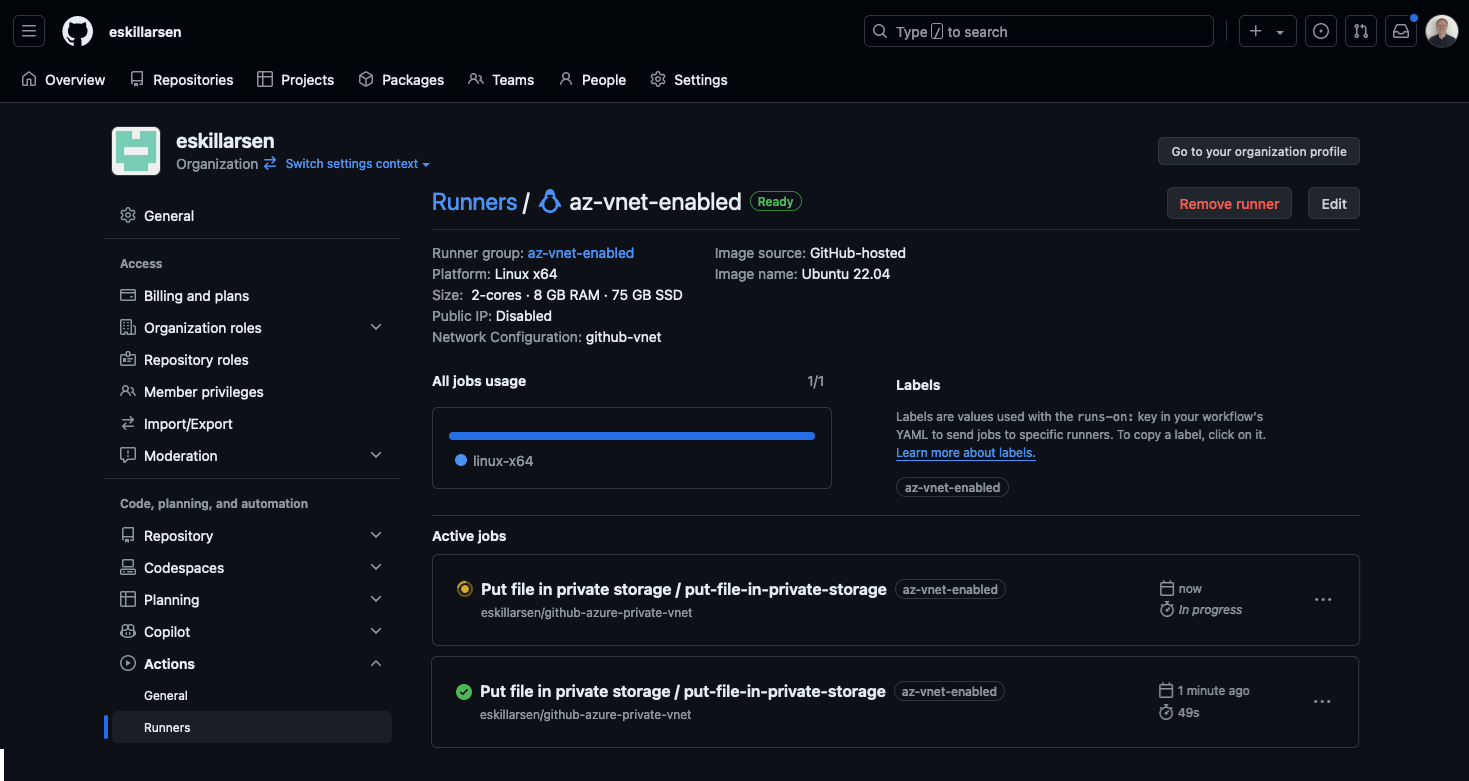Click the Linux penguin runner icon
Viewport: 1469px width, 781px height.
click(x=549, y=202)
